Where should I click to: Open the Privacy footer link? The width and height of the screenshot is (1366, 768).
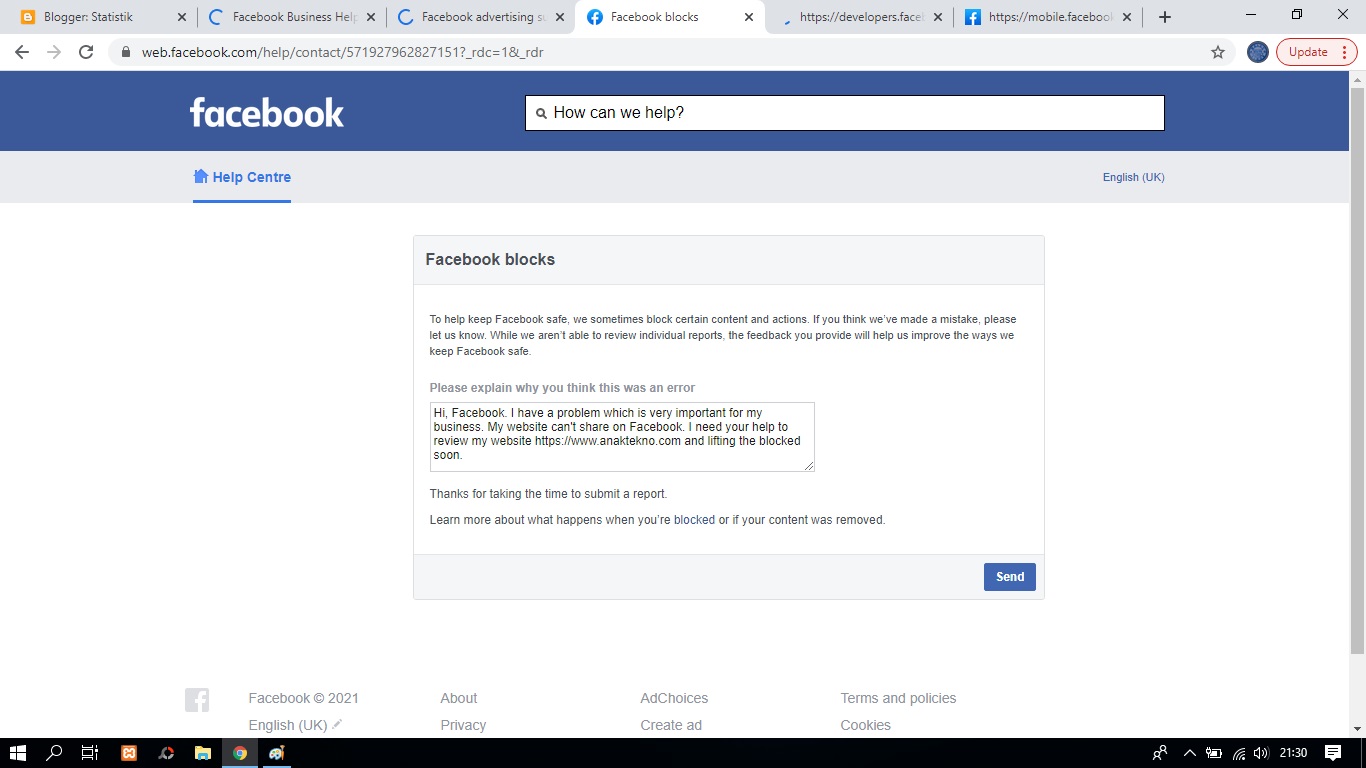coord(463,725)
